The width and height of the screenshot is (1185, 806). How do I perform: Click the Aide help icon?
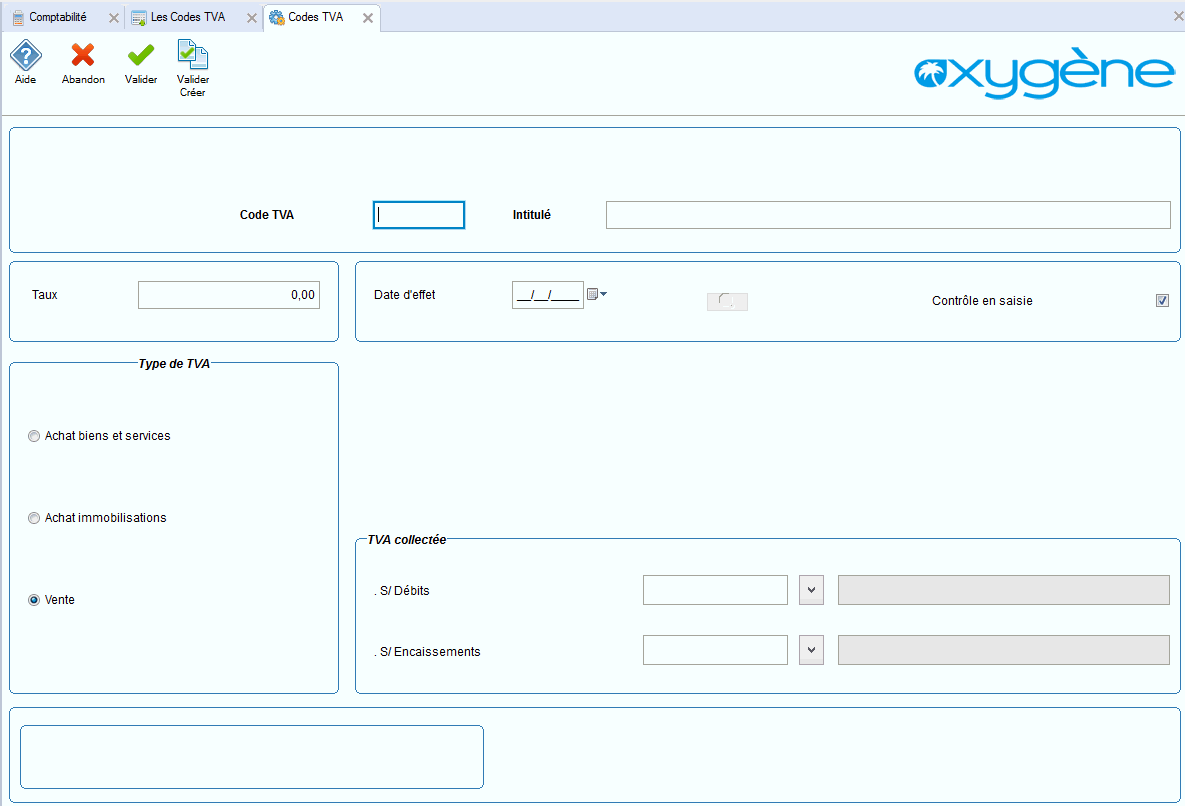point(25,56)
